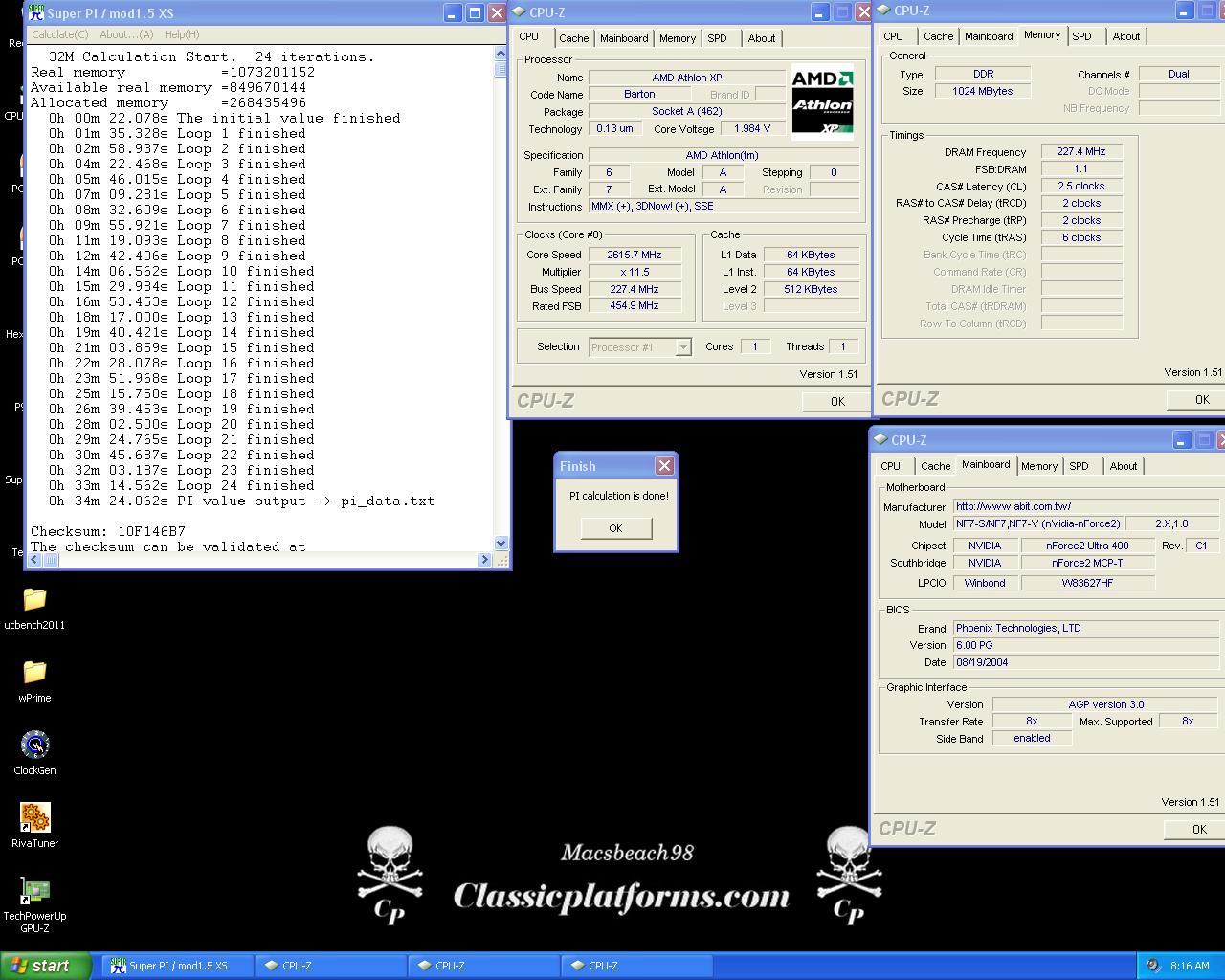1225x980 pixels.
Task: Open About menu in Super PI
Action: (126, 34)
